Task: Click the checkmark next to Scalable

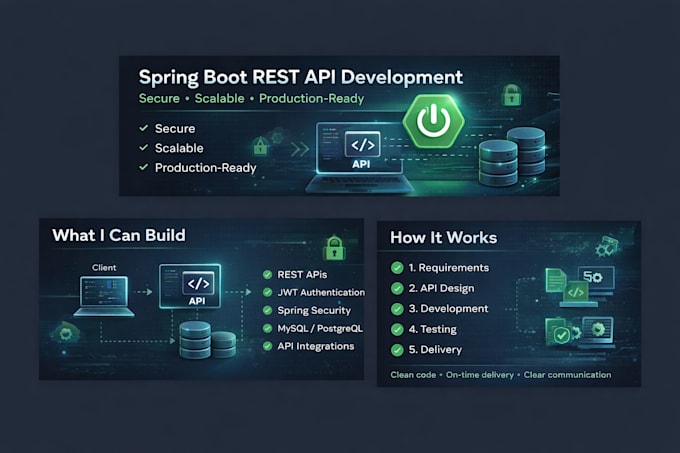Action: (144, 147)
